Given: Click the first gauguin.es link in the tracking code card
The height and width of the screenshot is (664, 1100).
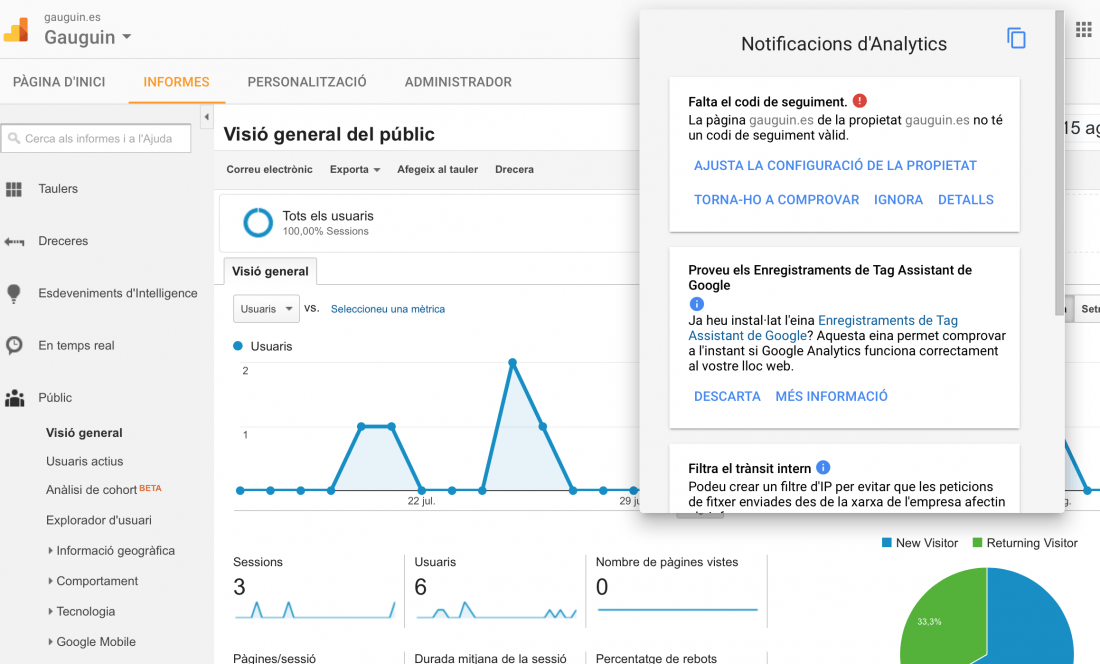Looking at the screenshot, I should tap(781, 120).
